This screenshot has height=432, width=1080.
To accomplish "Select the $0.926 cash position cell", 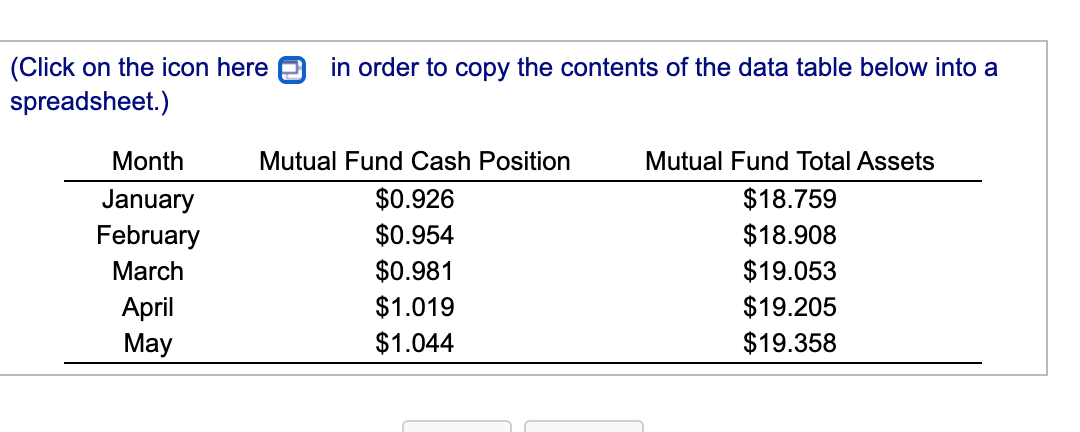I will [415, 200].
